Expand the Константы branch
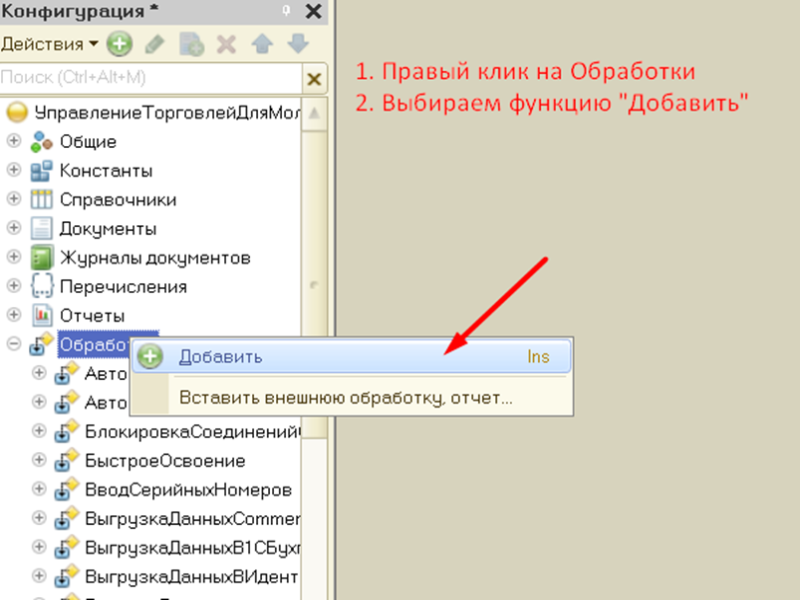 point(14,170)
